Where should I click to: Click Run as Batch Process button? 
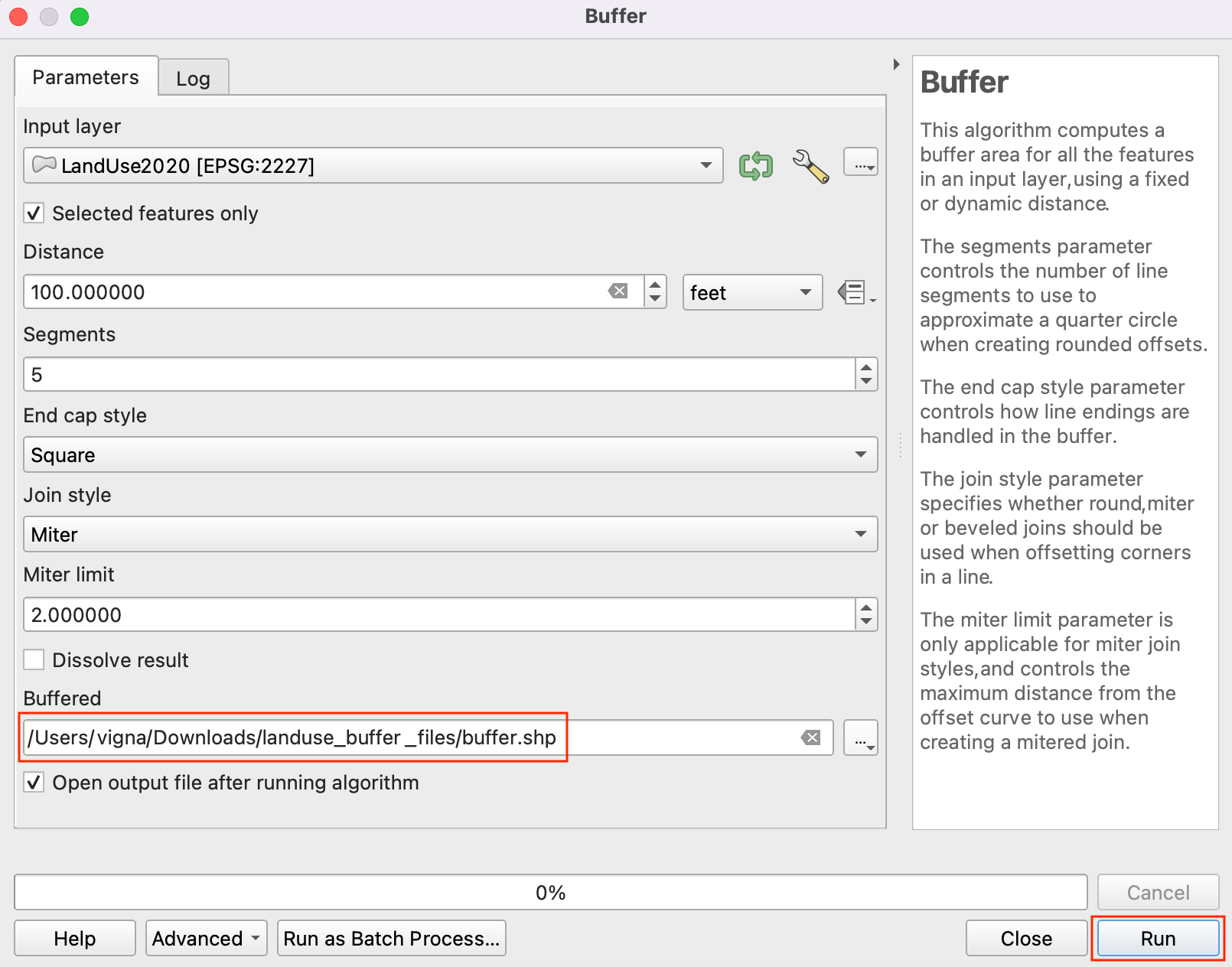[x=391, y=939]
